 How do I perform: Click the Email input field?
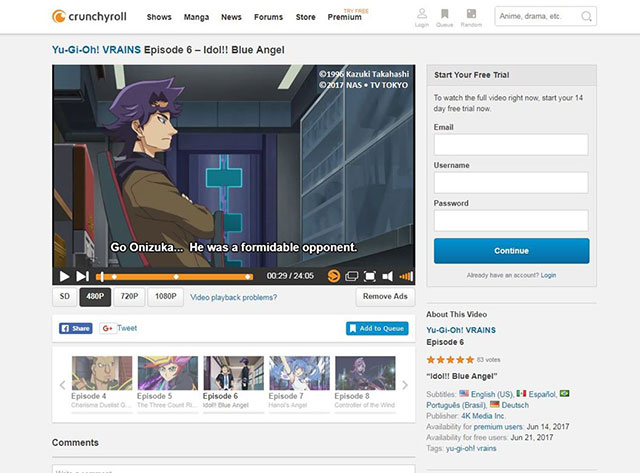click(511, 144)
